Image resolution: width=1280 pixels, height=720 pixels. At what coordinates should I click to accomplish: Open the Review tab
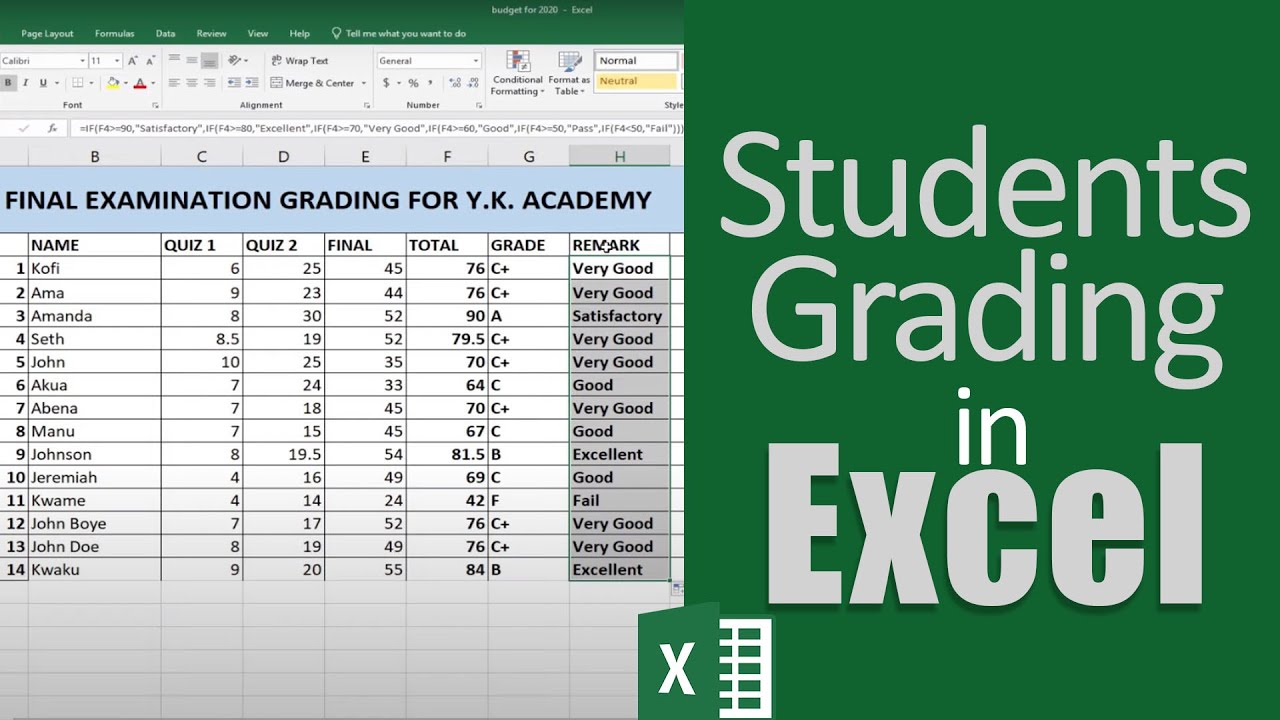[x=211, y=33]
